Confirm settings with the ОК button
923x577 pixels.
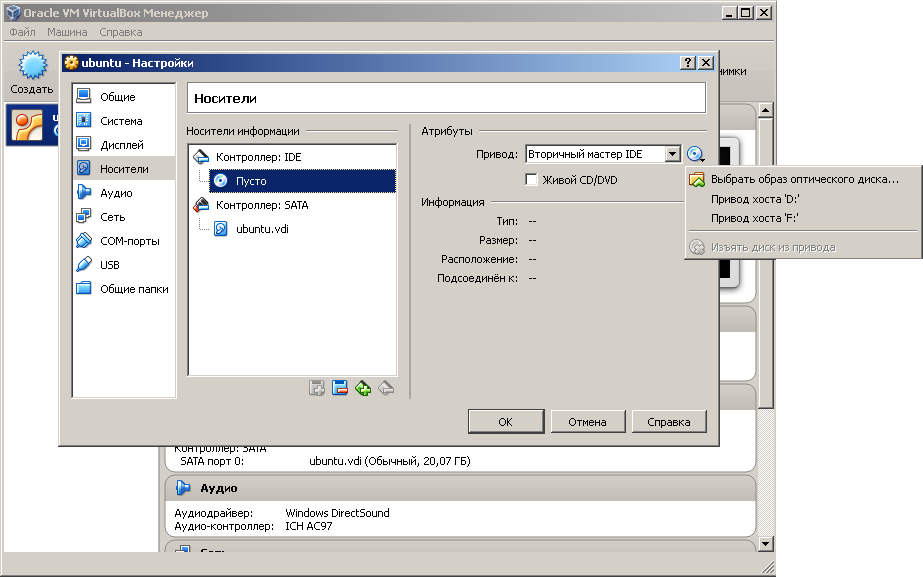[506, 422]
